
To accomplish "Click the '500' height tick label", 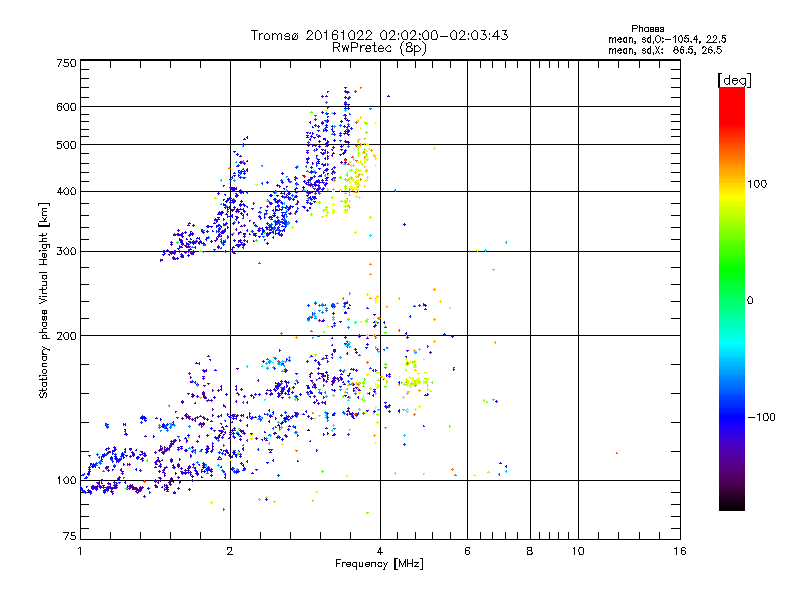I will [x=67, y=145].
